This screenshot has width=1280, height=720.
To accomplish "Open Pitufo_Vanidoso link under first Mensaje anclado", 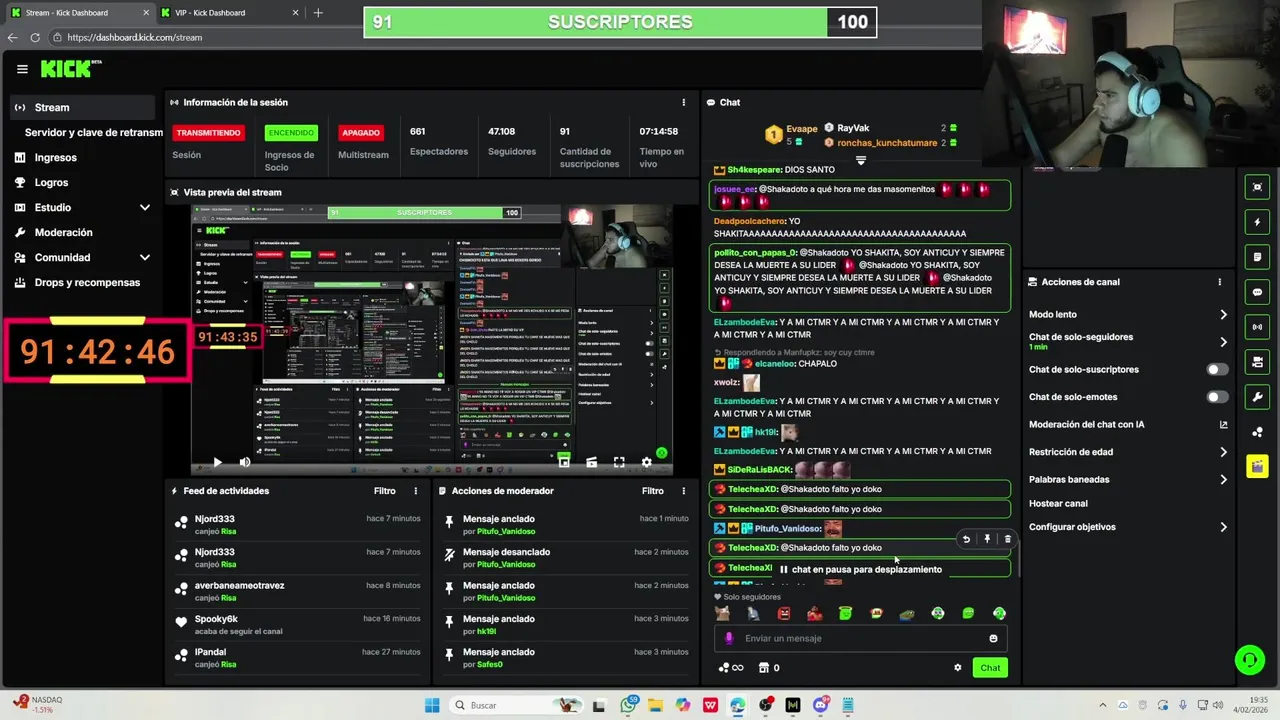I will pos(506,531).
